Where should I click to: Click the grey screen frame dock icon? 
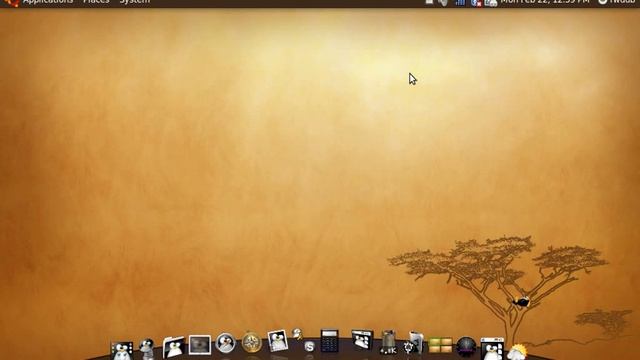200,345
